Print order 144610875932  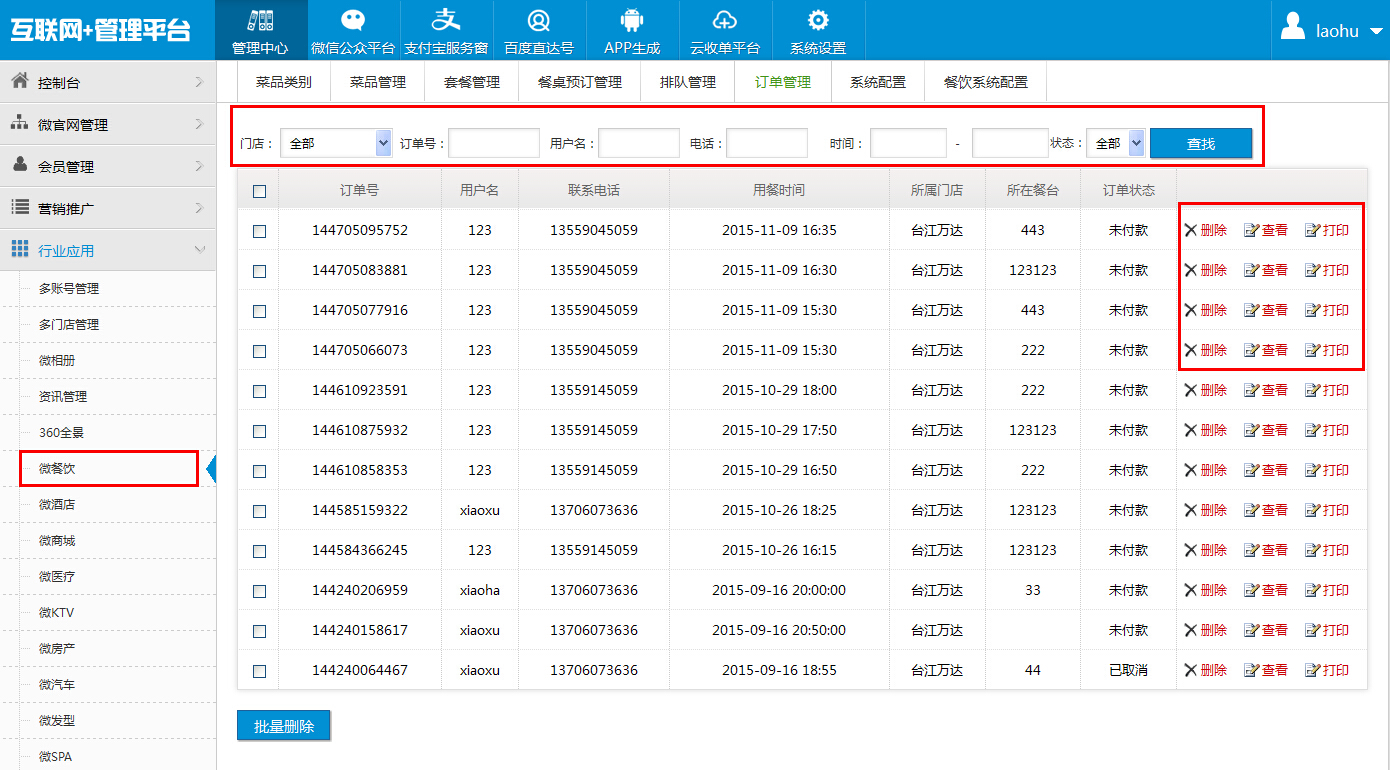(1327, 430)
